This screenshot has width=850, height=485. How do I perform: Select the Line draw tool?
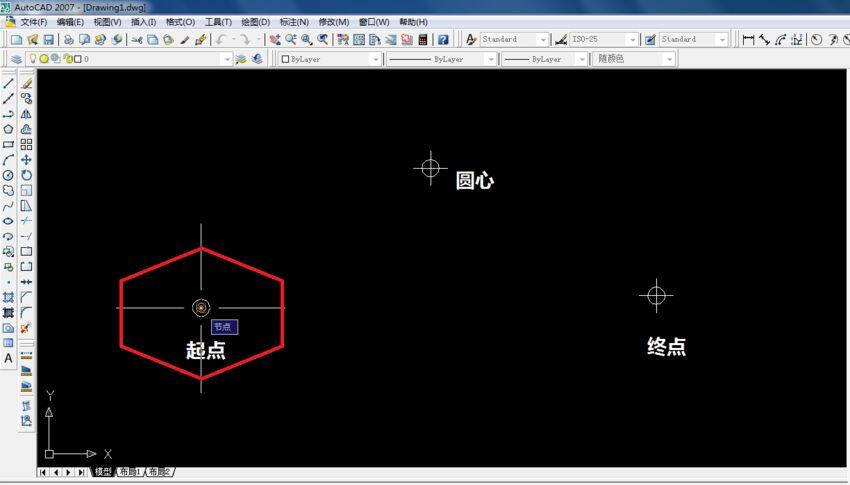(8, 83)
